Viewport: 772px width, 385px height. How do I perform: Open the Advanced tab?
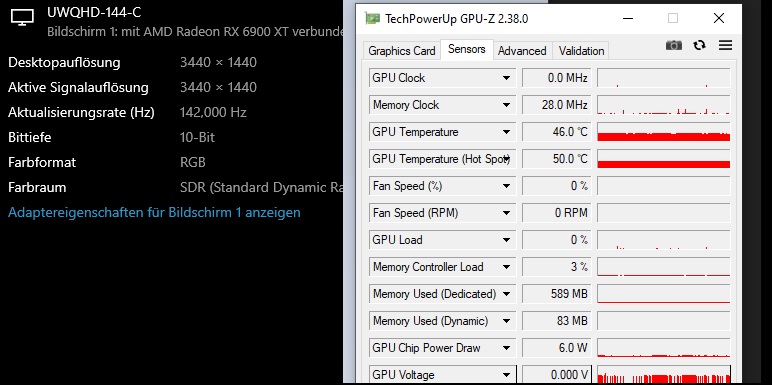(522, 51)
